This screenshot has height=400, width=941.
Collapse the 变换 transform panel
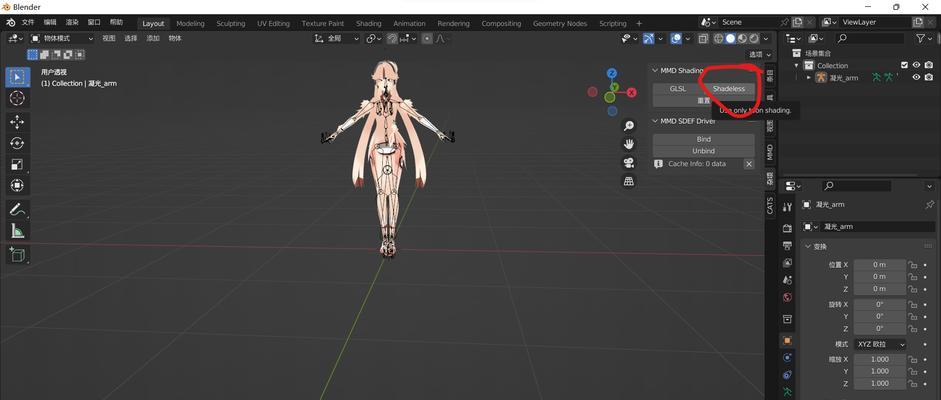(808, 246)
